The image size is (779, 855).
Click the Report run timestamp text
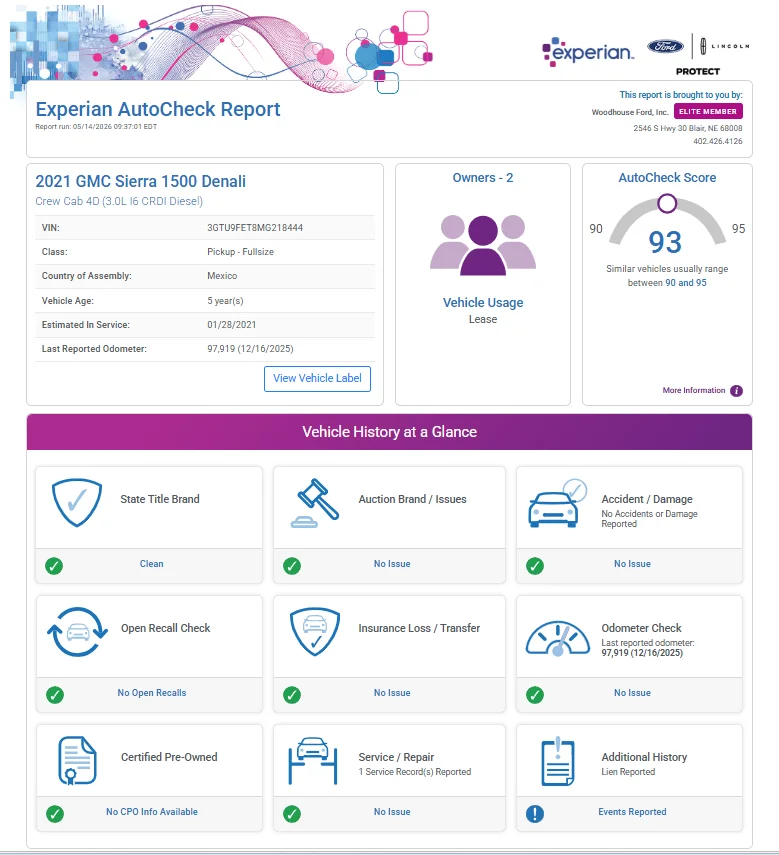96,127
